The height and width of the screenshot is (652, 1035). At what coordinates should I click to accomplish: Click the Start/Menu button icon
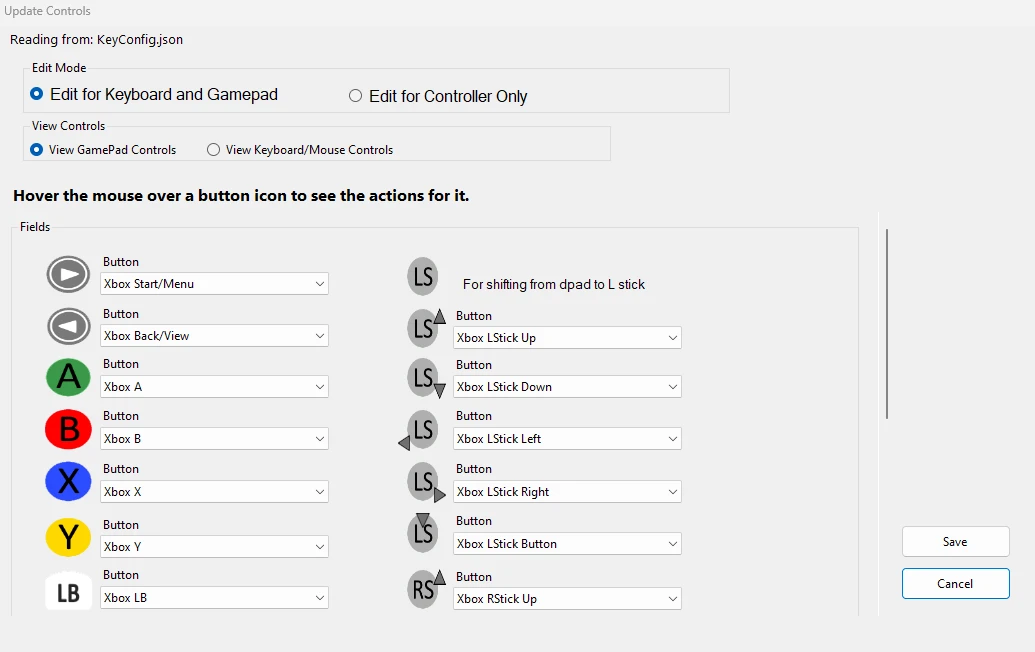point(68,275)
